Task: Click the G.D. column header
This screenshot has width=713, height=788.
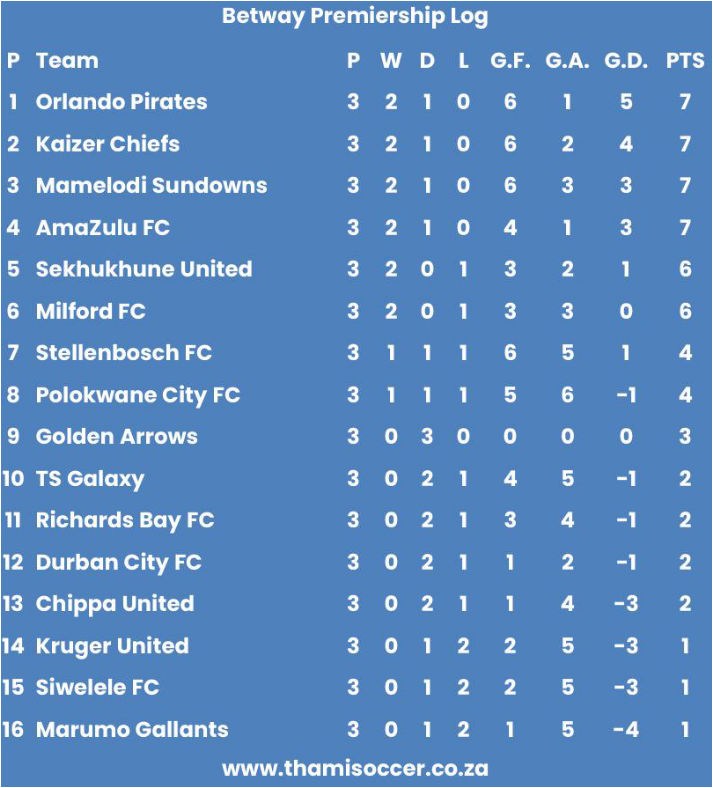Action: [x=626, y=61]
